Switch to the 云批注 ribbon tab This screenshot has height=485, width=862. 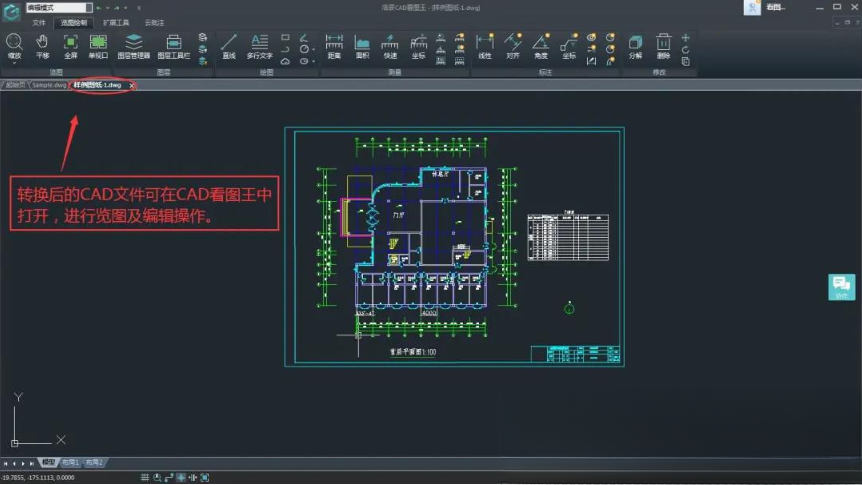154,23
